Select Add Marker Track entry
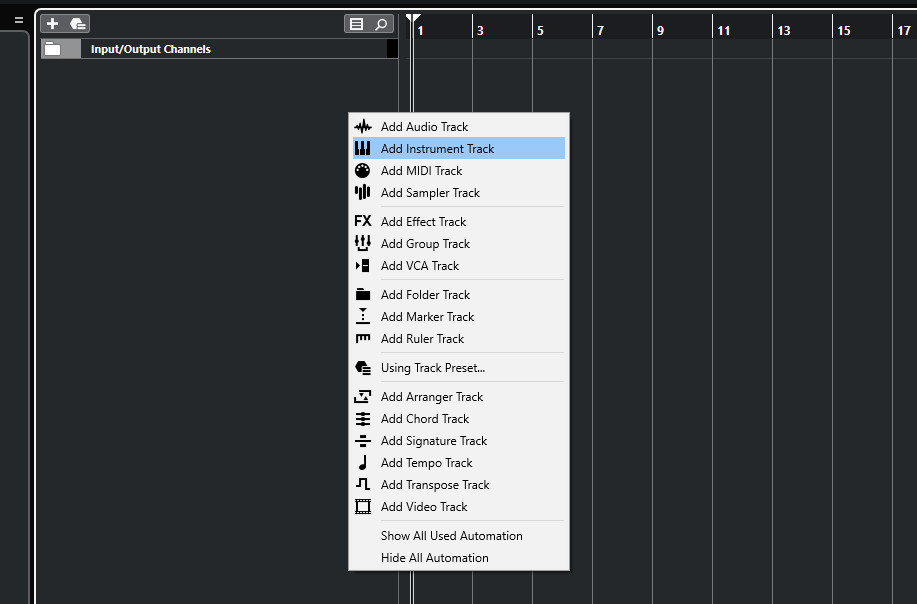 427,317
